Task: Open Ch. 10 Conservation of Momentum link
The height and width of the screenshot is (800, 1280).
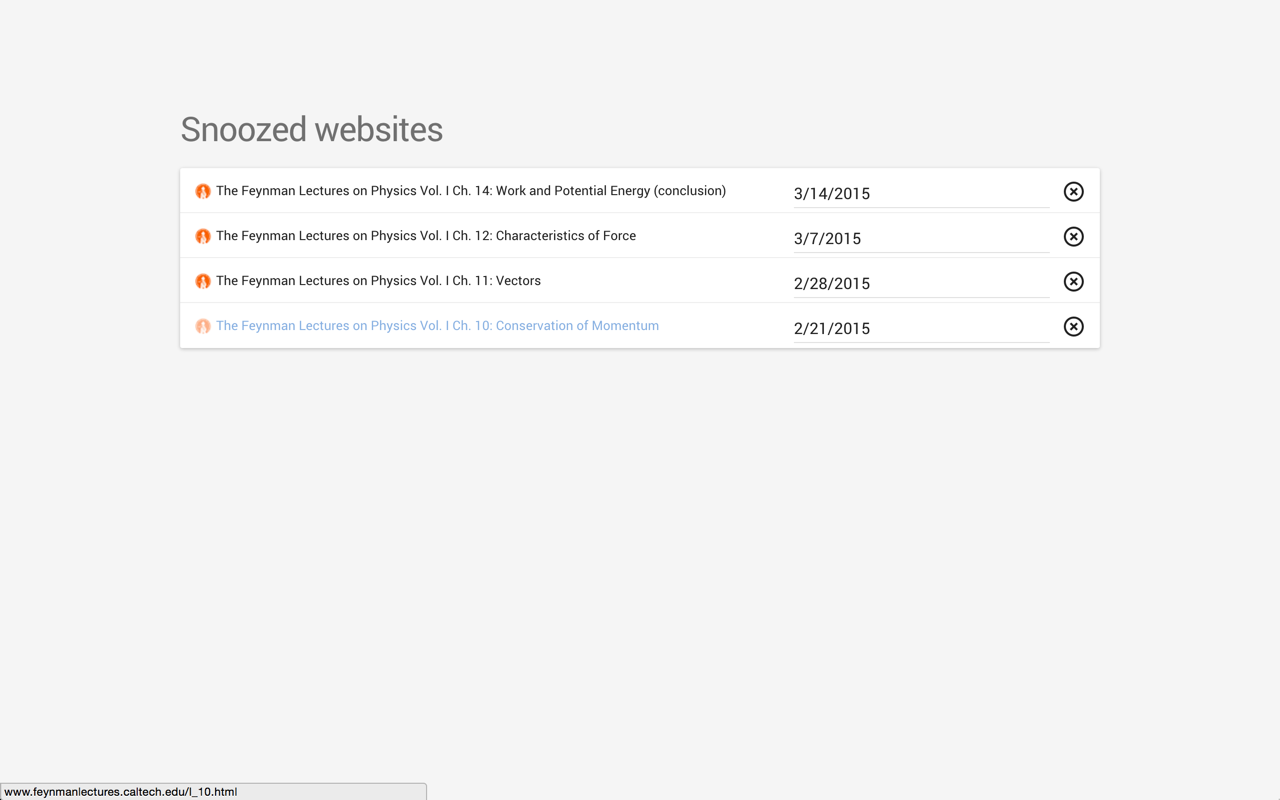Action: (x=437, y=326)
